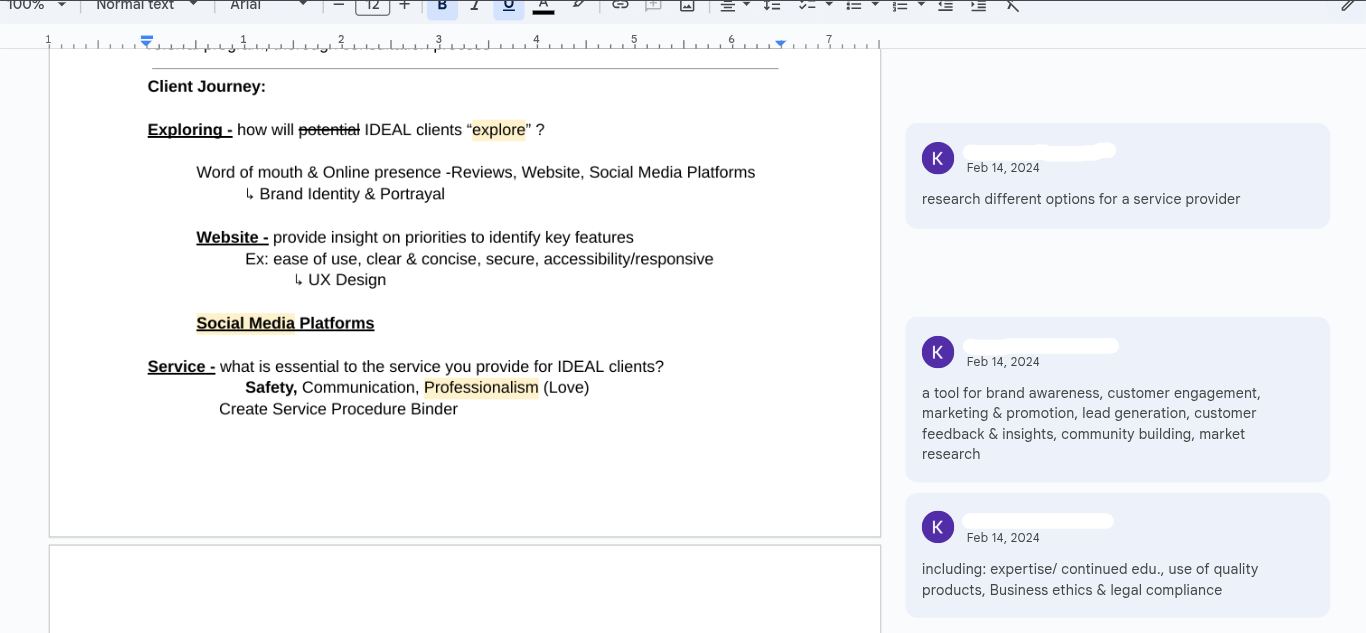This screenshot has height=633, width=1366.
Task: Open the zoom level dropdown
Action: 36,6
